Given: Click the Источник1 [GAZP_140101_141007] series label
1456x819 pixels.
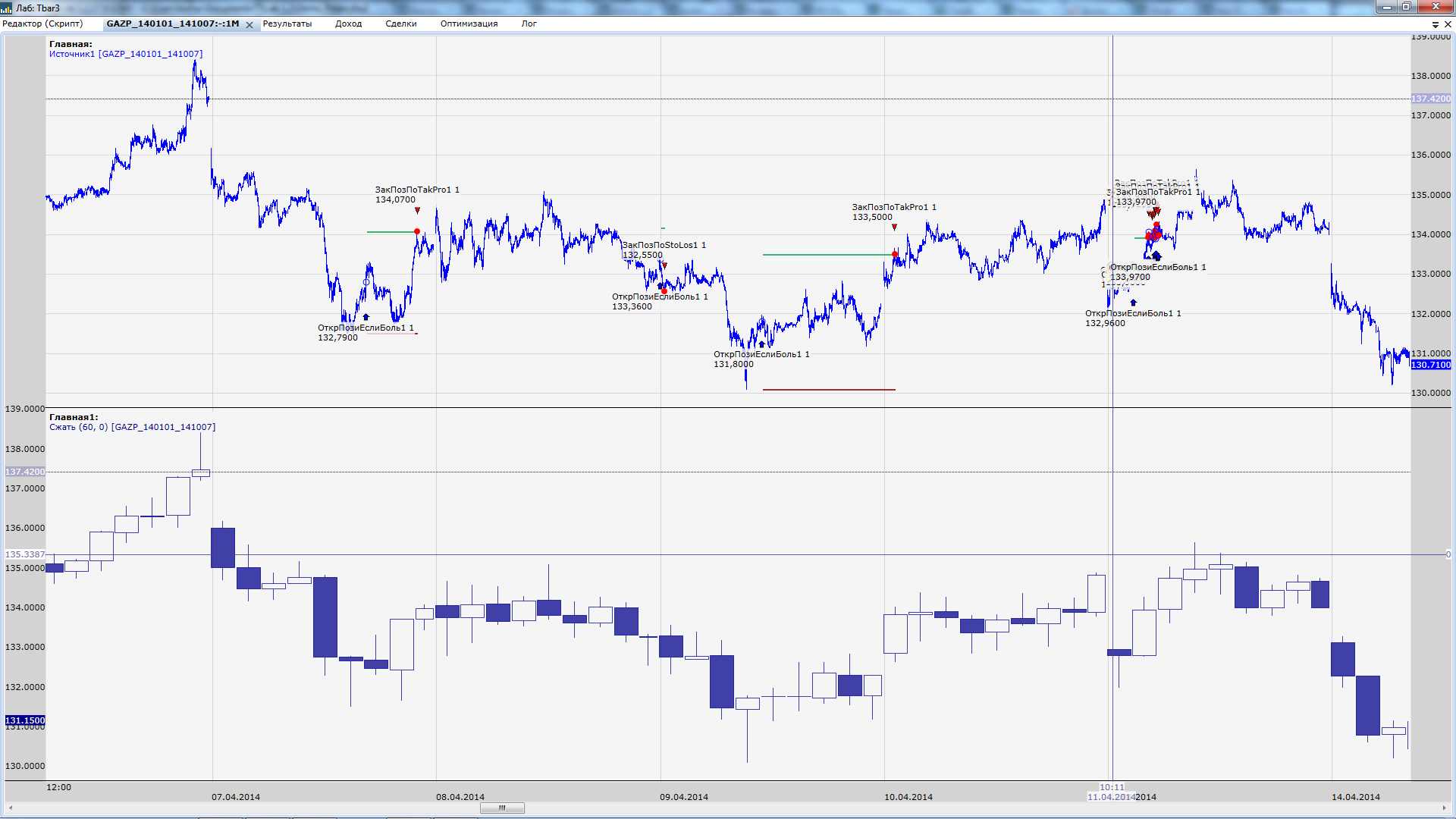Looking at the screenshot, I should (126, 54).
